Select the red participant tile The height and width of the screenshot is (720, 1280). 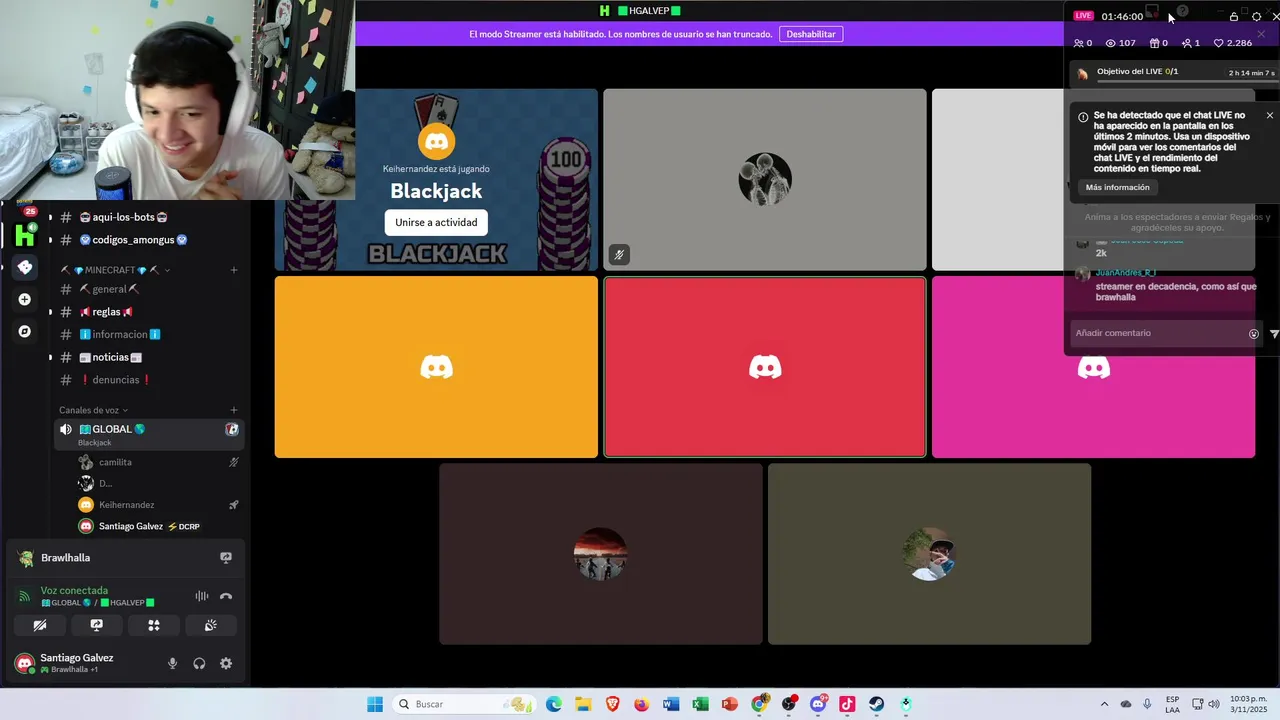click(x=765, y=367)
